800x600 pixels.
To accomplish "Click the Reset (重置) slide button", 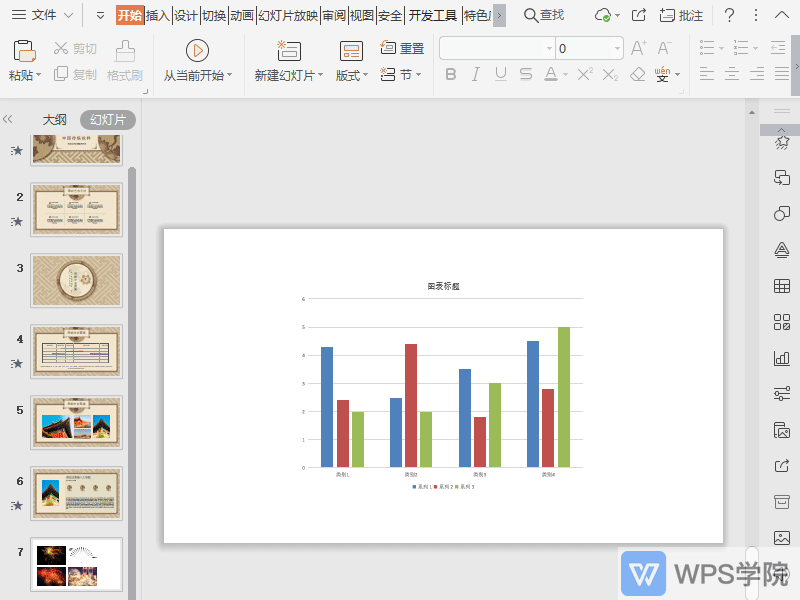I will tap(402, 48).
